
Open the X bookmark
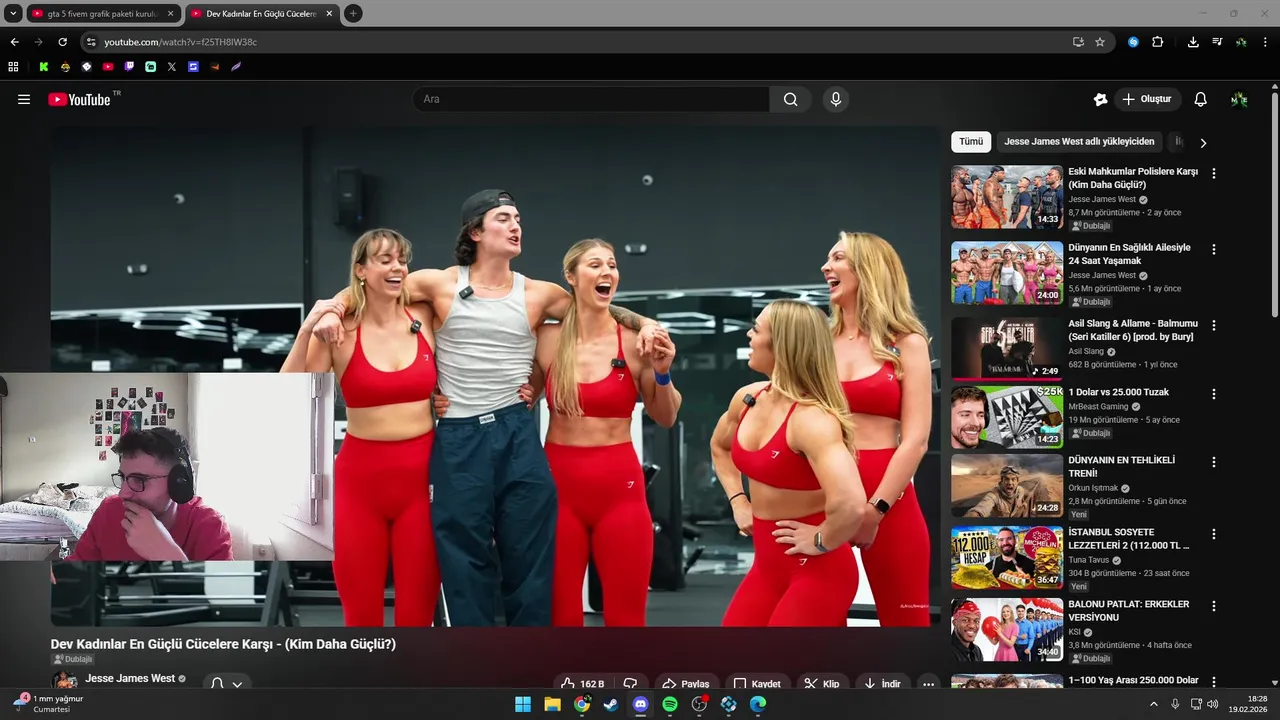172,67
